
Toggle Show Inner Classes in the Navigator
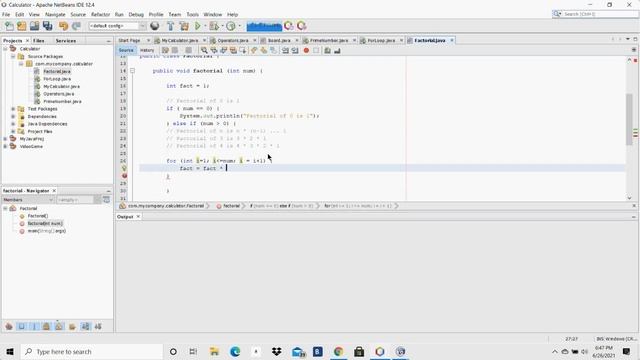click(59, 327)
